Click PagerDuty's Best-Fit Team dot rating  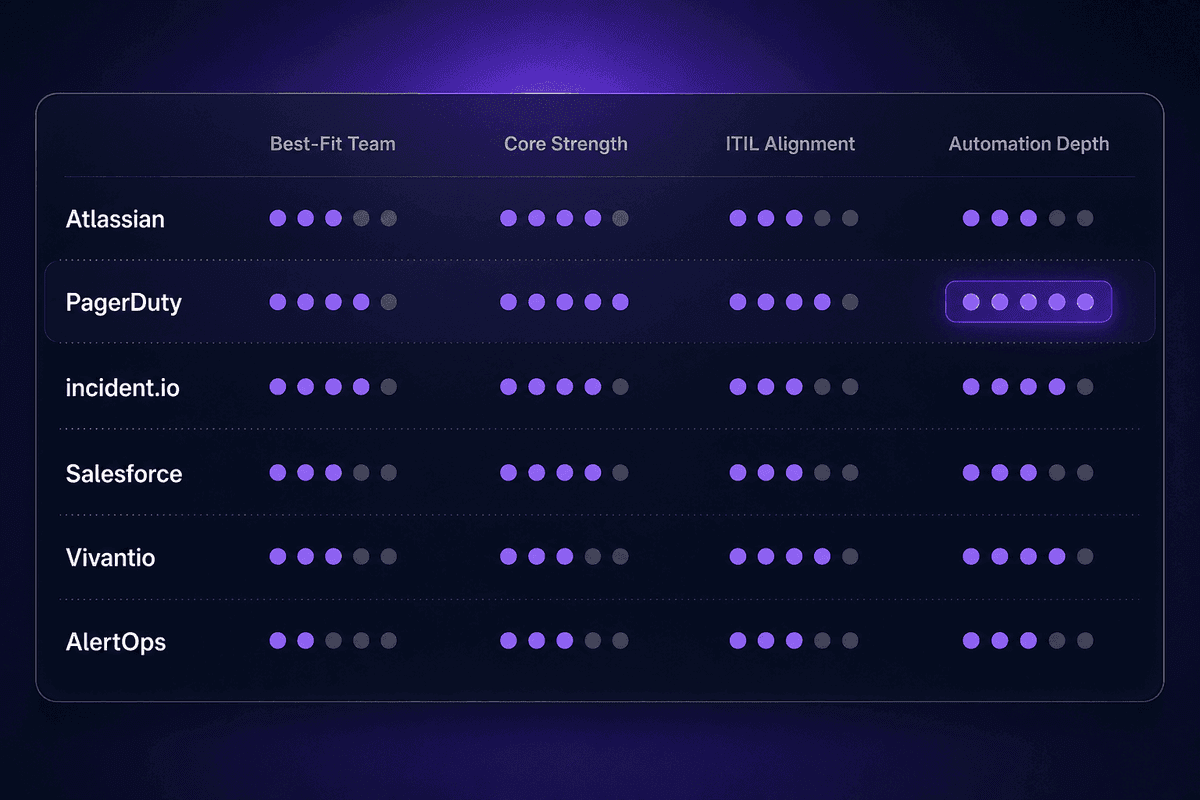tap(333, 302)
